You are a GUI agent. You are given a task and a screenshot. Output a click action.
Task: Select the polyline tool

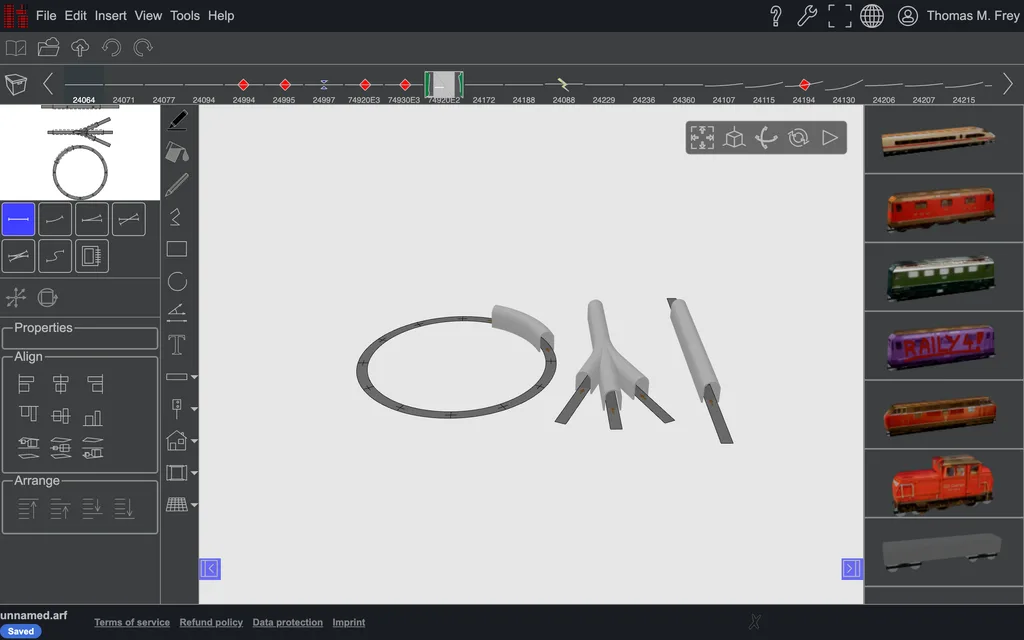coord(176,217)
